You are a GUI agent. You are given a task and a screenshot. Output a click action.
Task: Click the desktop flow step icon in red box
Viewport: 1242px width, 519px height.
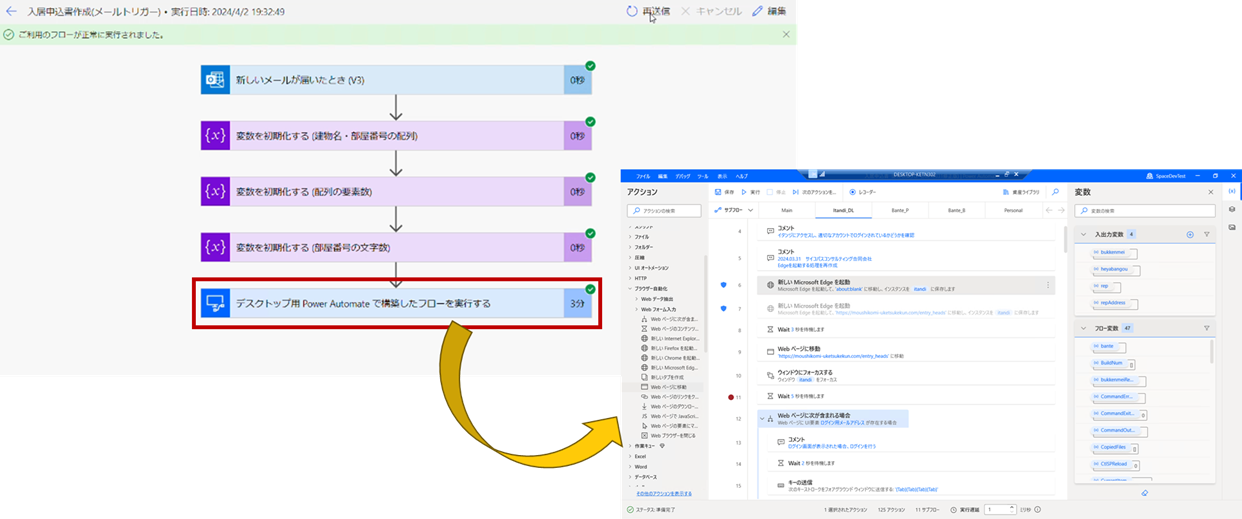(215, 303)
